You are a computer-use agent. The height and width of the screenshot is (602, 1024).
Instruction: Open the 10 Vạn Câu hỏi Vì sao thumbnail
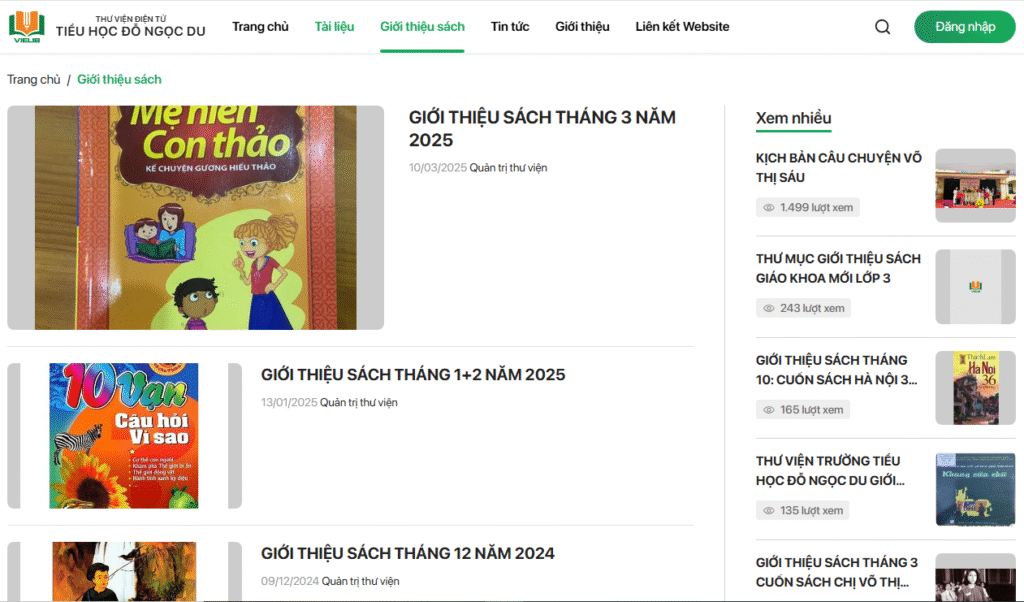[x=124, y=436]
